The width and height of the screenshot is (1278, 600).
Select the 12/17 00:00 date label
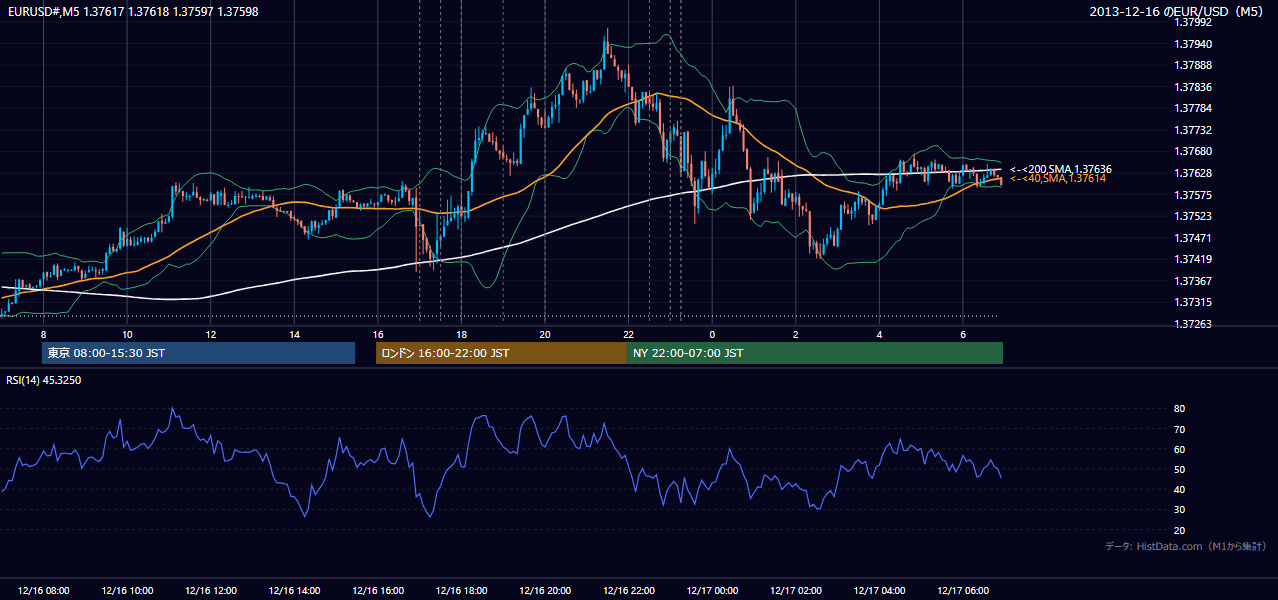click(x=712, y=591)
